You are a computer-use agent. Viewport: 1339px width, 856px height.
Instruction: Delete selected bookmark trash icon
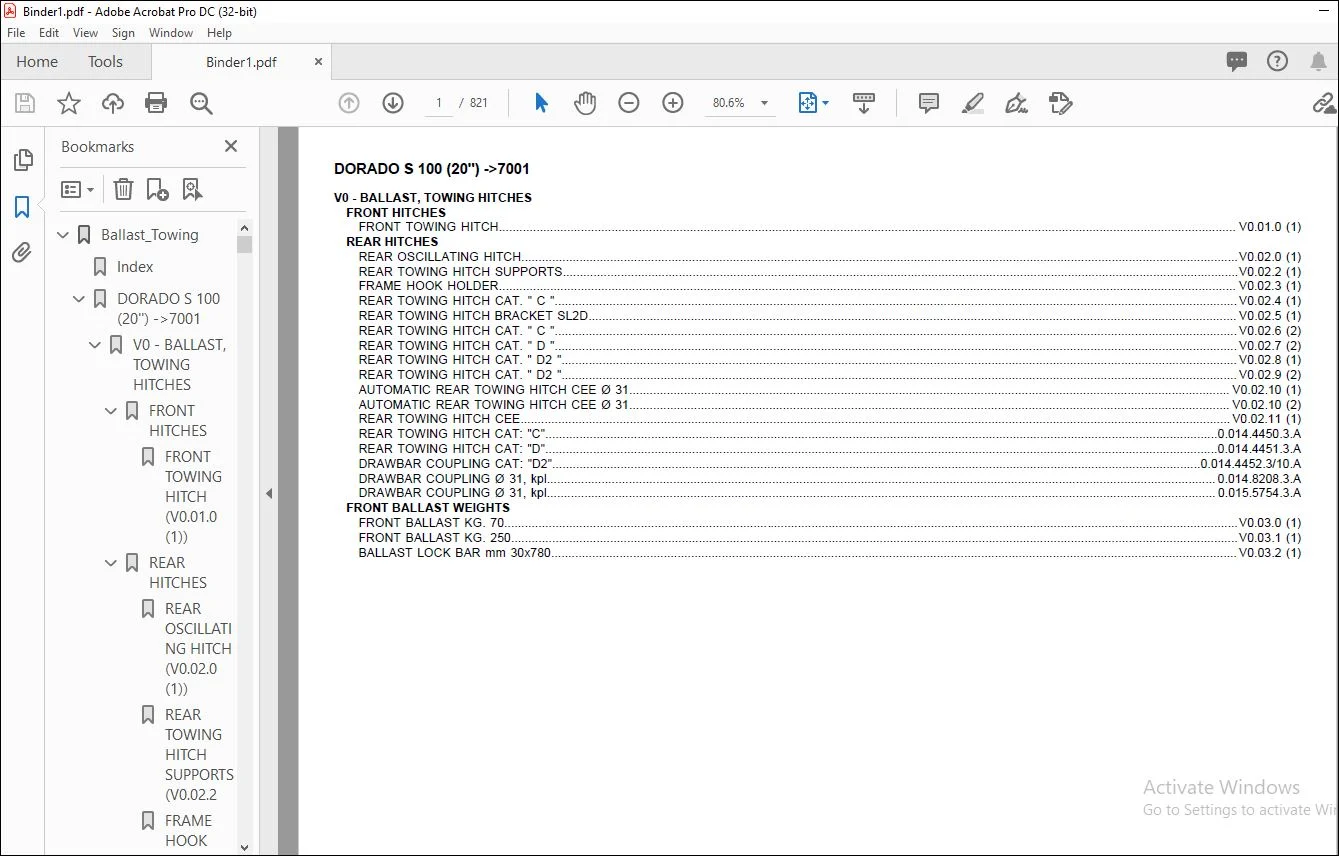click(x=123, y=189)
